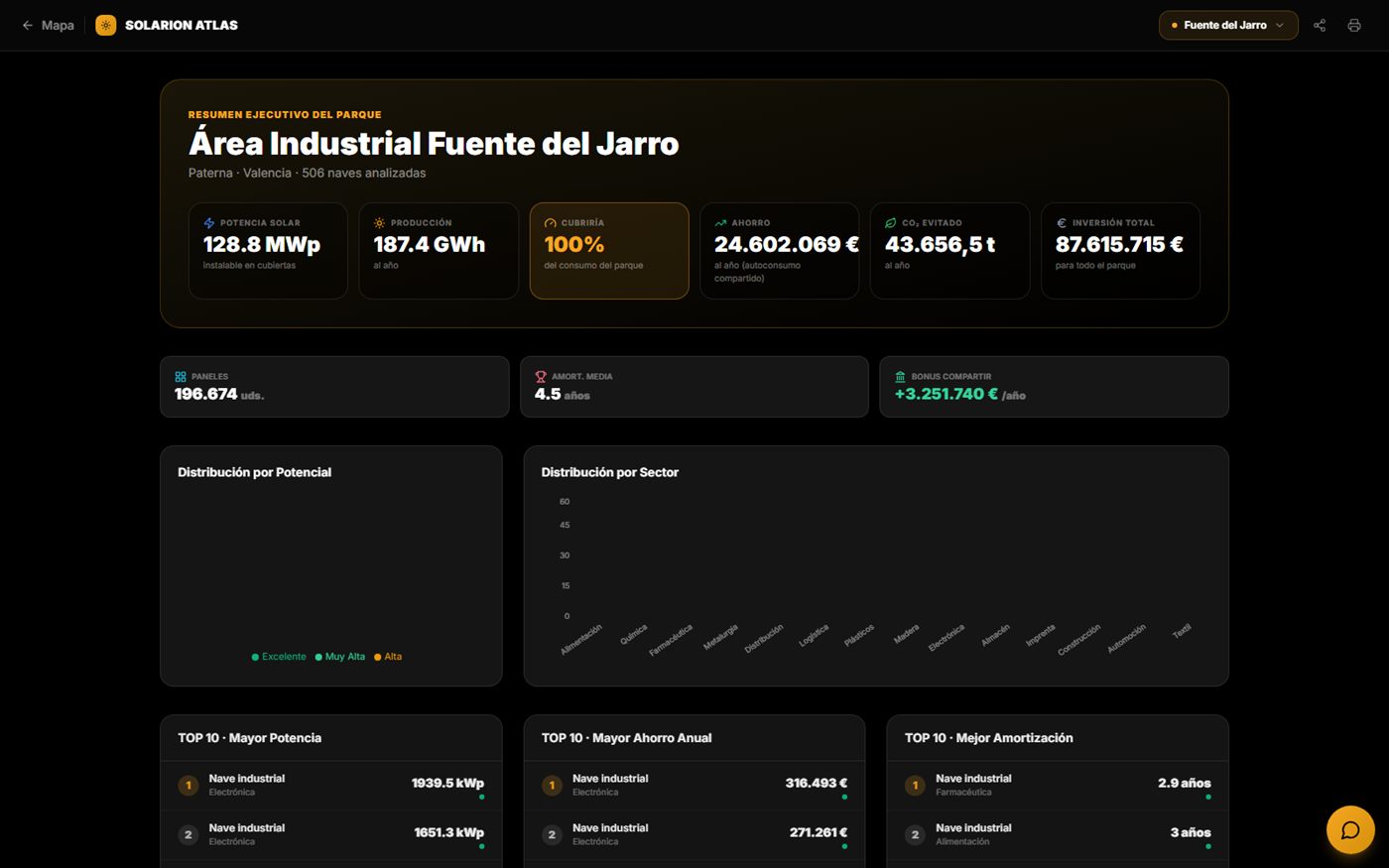The height and width of the screenshot is (868, 1389).
Task: Click the Cubriría gauge icon
Action: tap(550, 223)
